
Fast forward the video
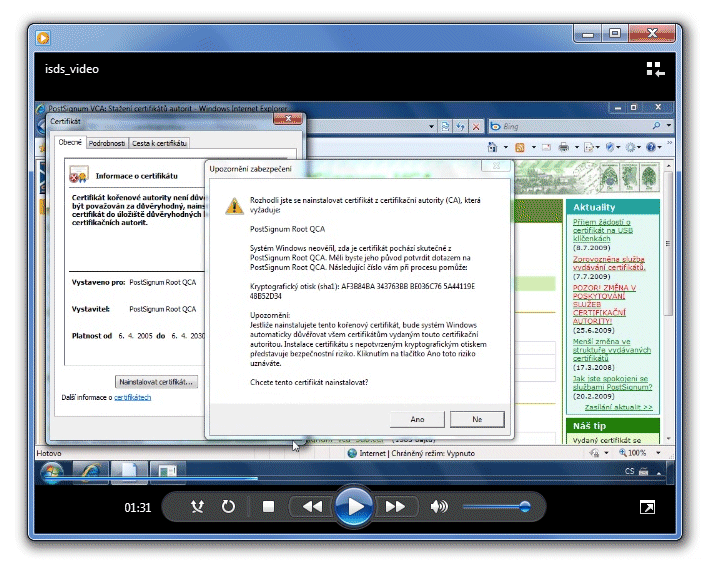tap(395, 507)
